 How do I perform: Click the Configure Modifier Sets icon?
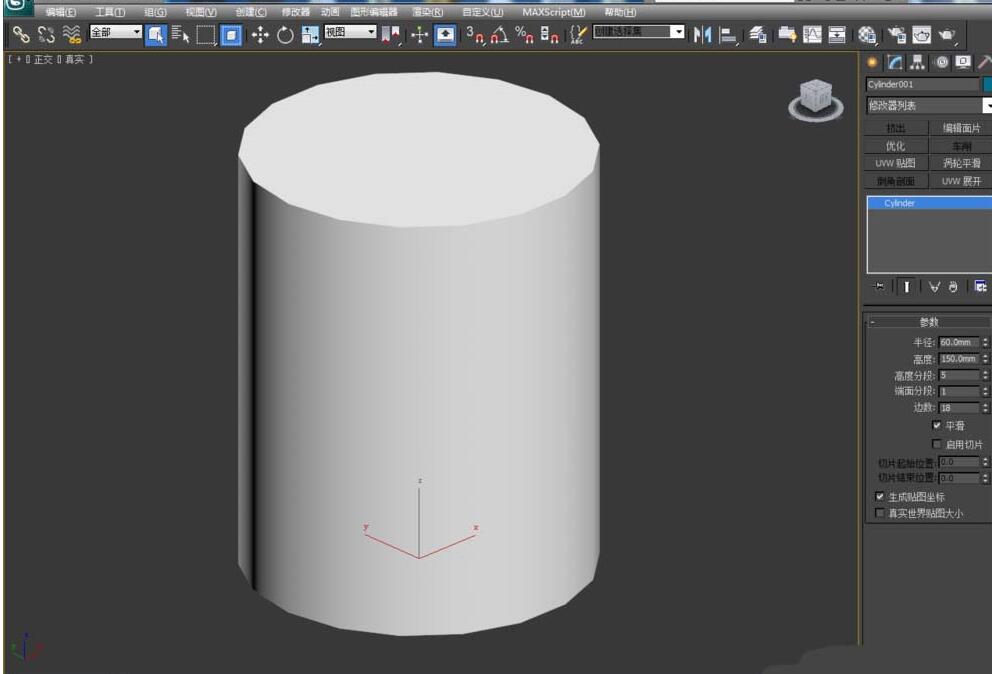coord(981,287)
